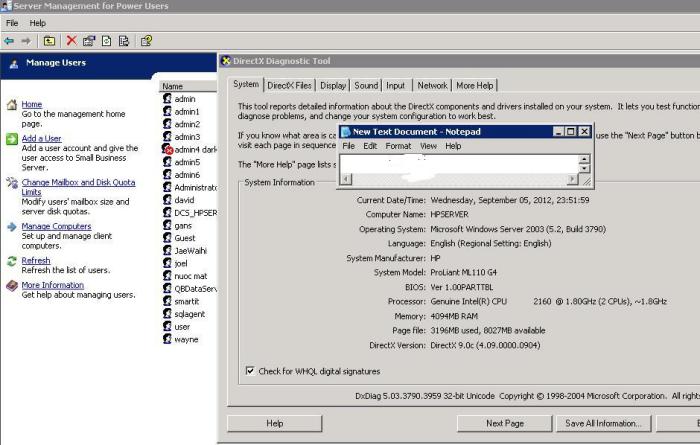Click the Export List toolbar icon
The image size is (700, 445).
[x=124, y=41]
